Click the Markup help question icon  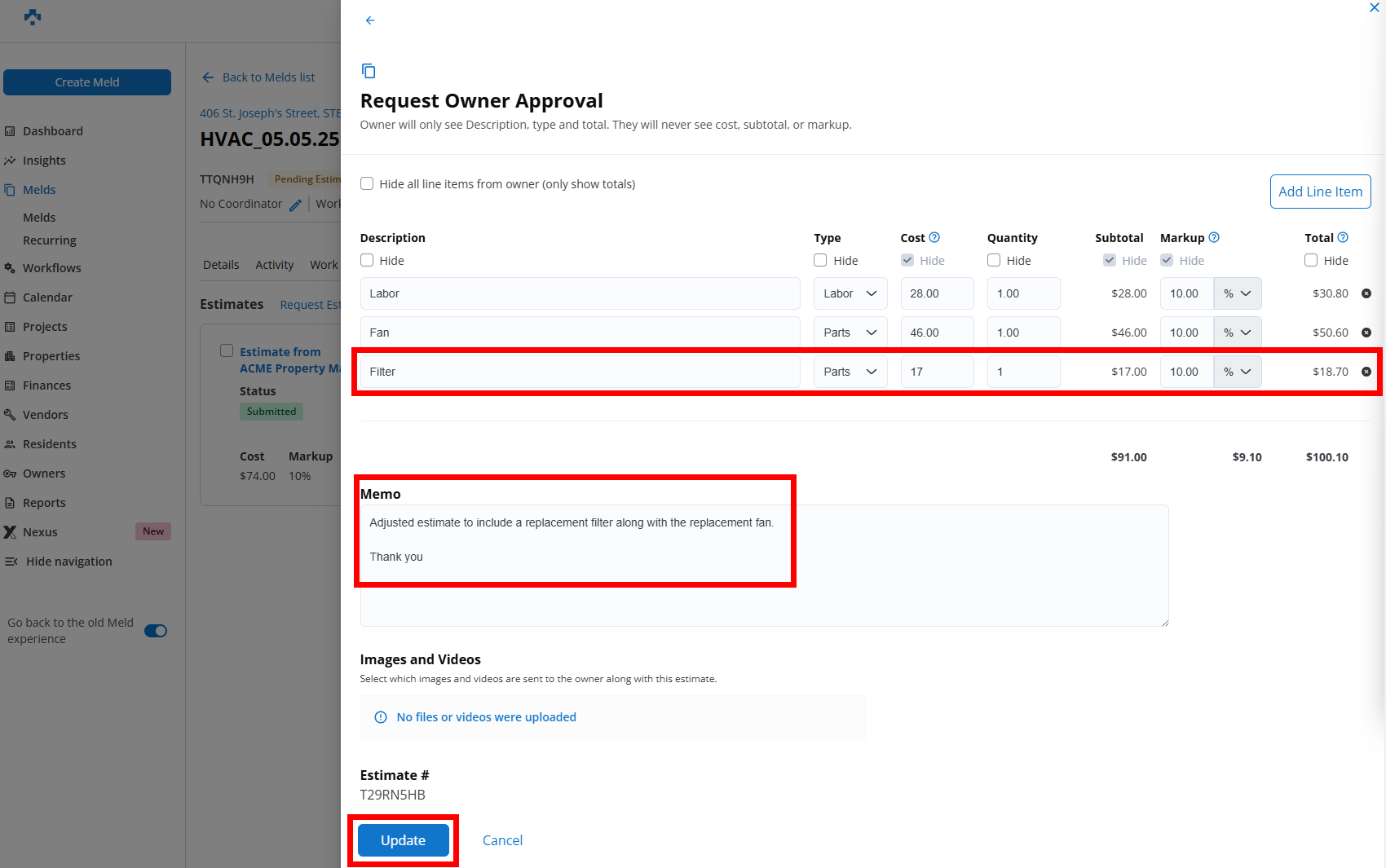[1214, 237]
